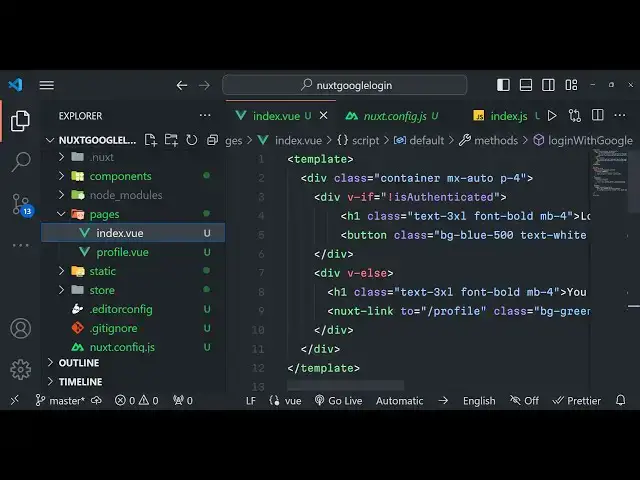Collapse all folders in Explorer

pyautogui.click(x=212, y=140)
